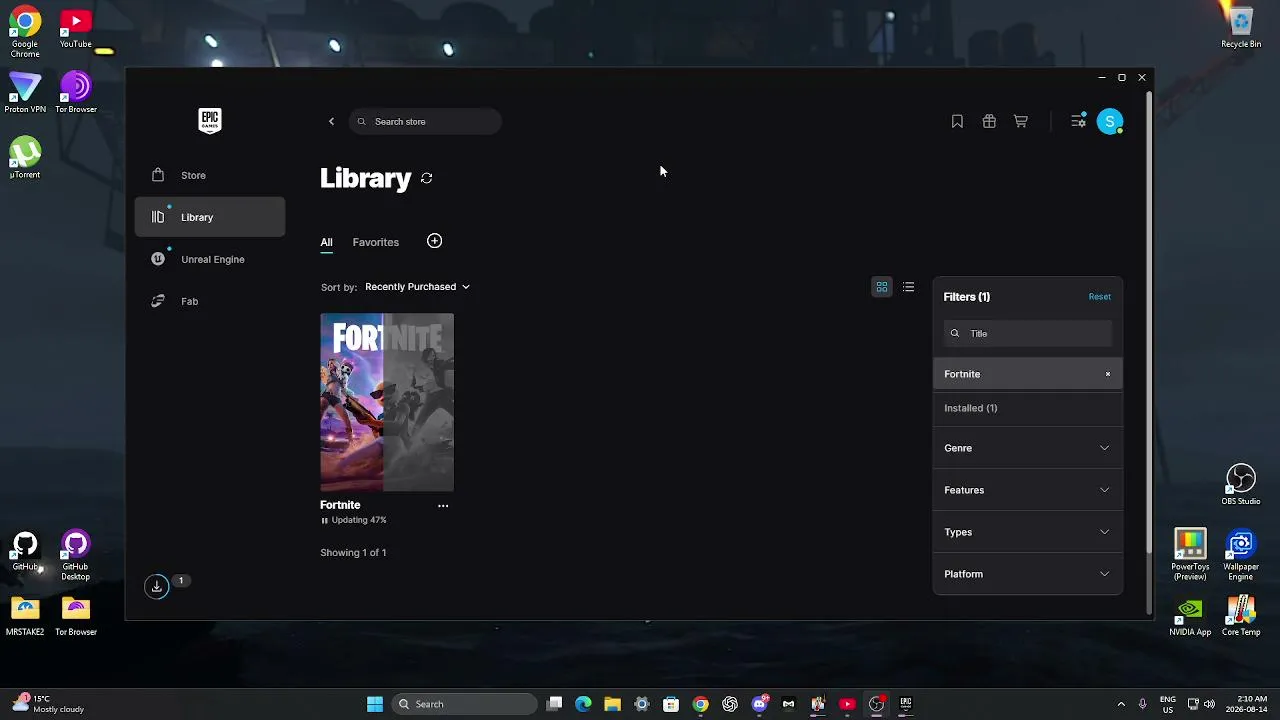
Task: Pause the Fortnite update
Action: tap(324, 521)
